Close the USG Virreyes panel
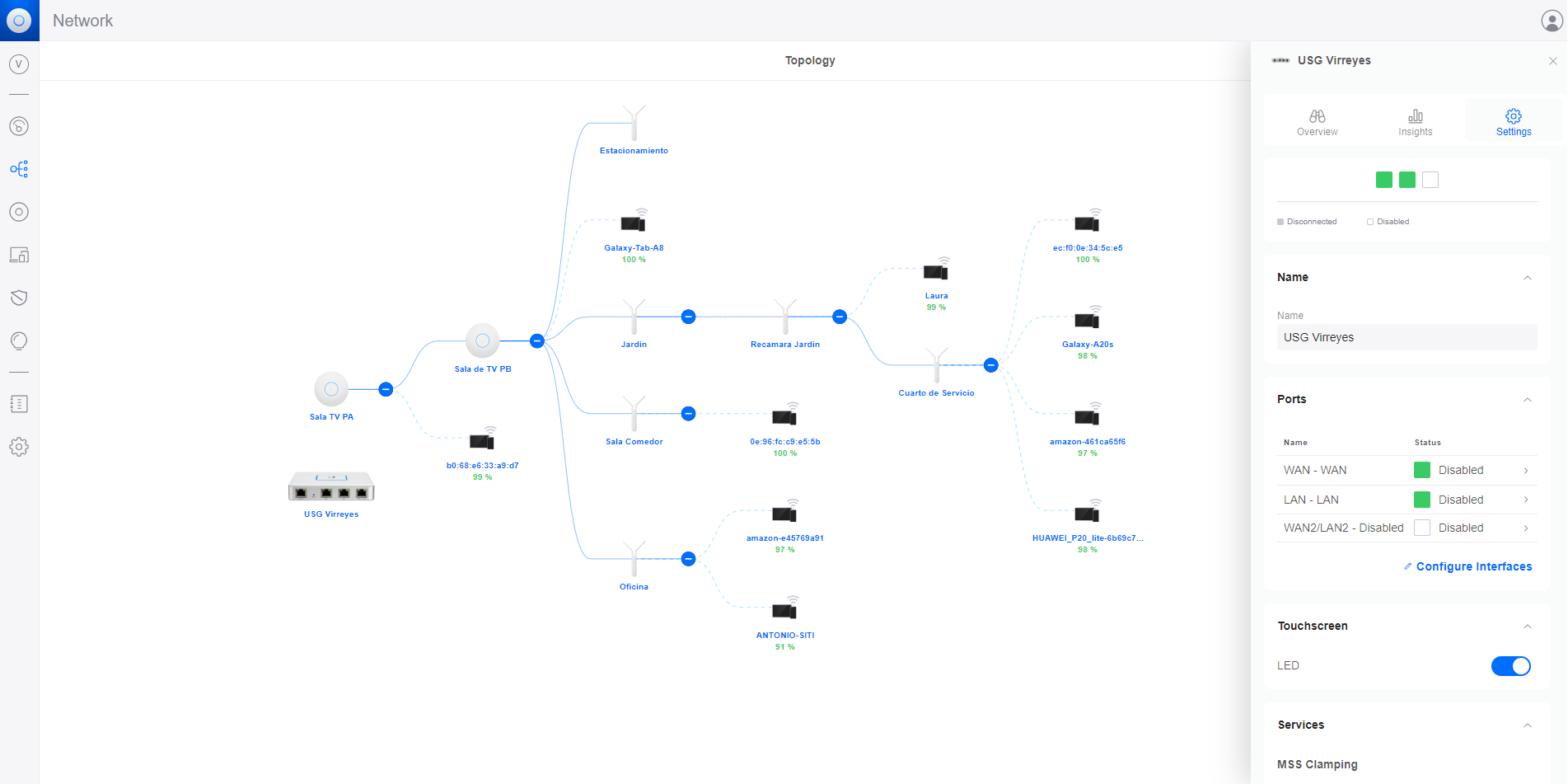 click(1552, 61)
